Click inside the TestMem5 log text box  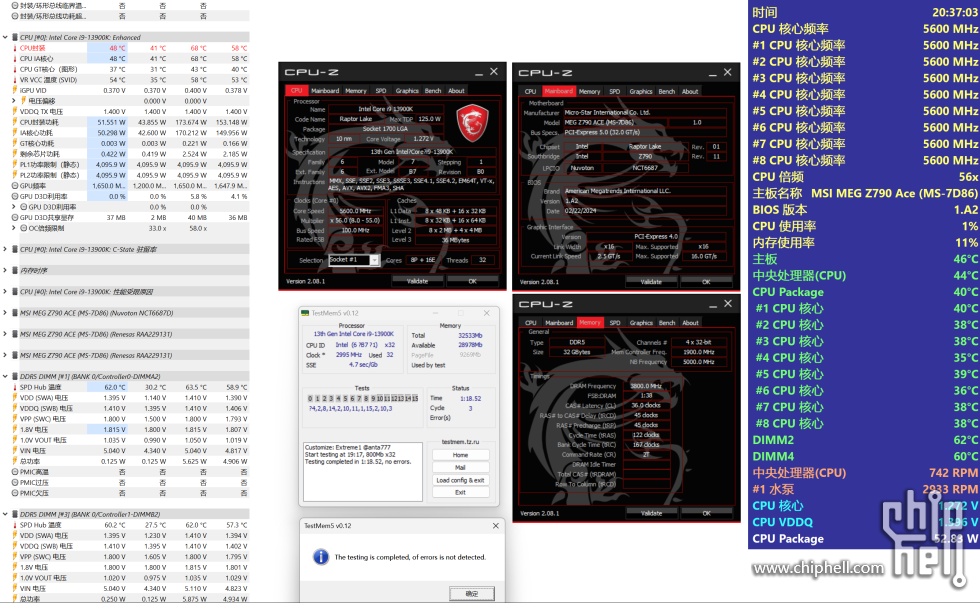[x=362, y=472]
